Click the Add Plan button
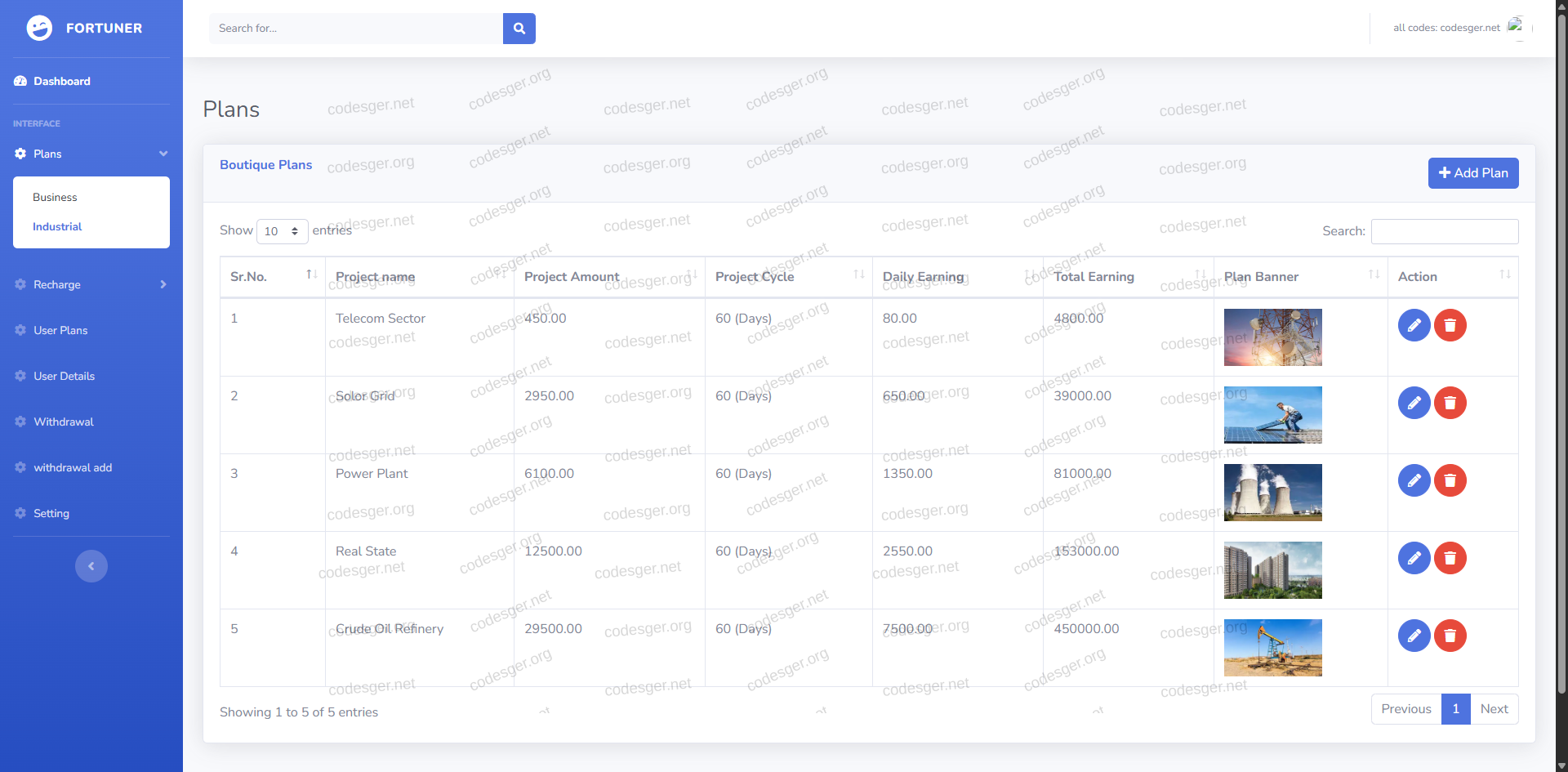 [x=1472, y=173]
